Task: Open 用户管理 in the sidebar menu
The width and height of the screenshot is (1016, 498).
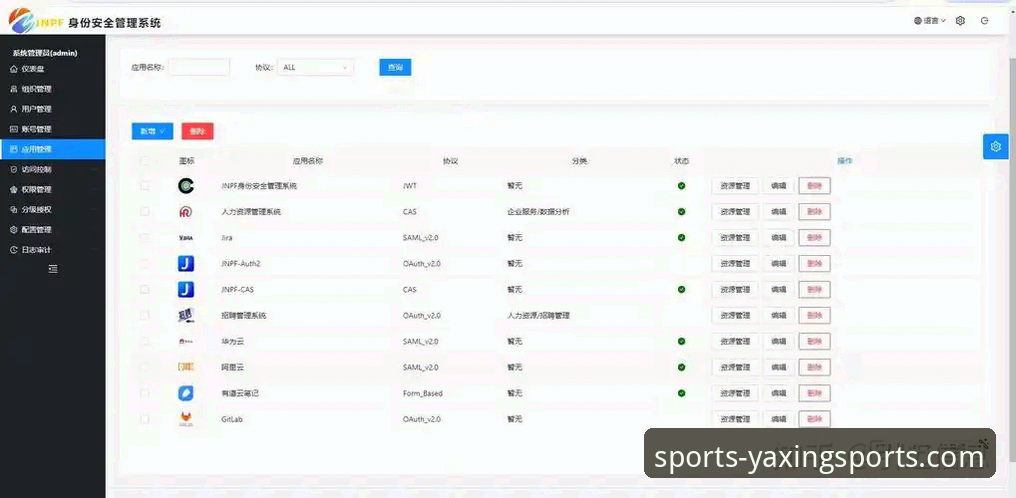Action: click(52, 109)
